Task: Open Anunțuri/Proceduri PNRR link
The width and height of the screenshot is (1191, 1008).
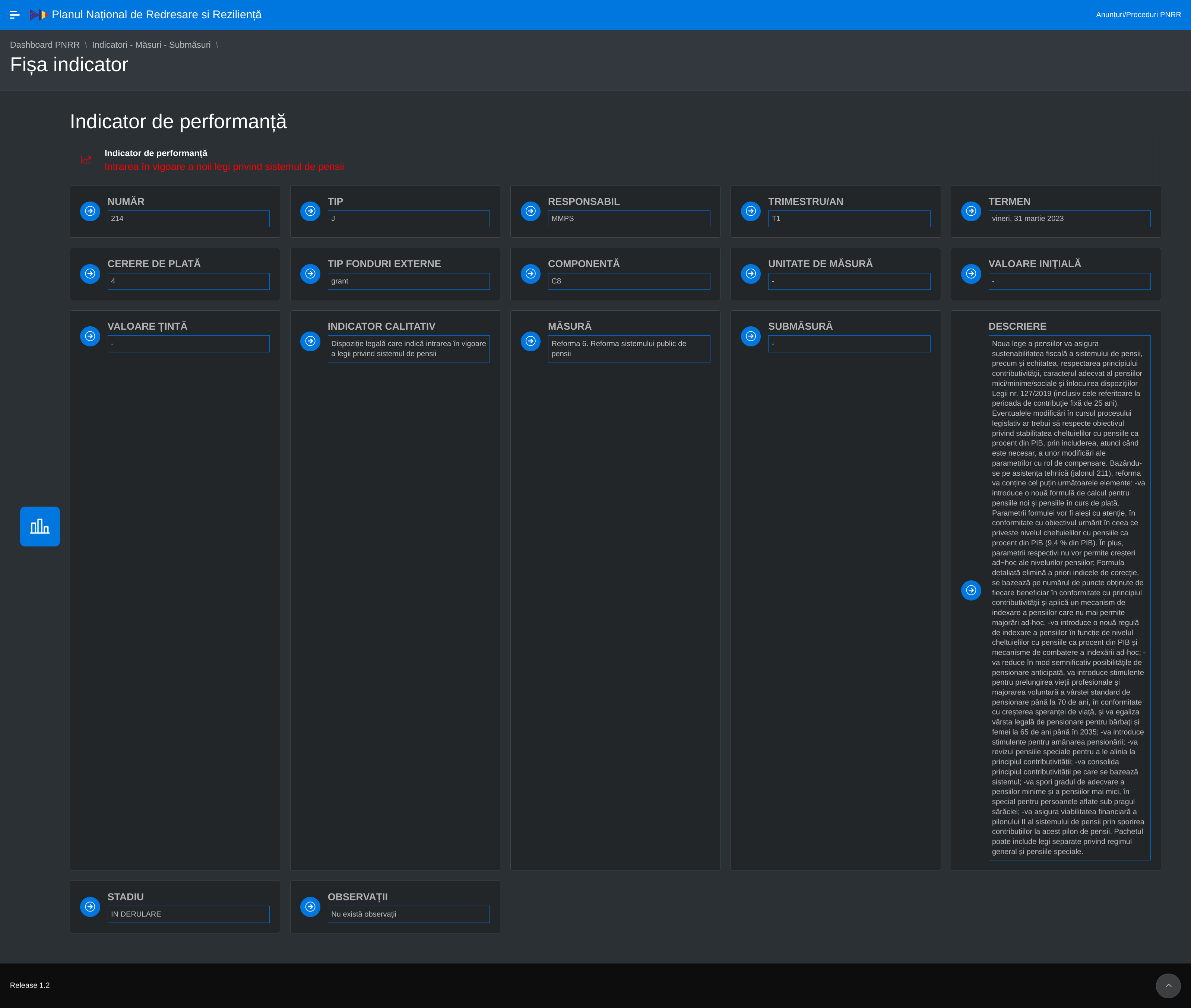Action: 1138,15
